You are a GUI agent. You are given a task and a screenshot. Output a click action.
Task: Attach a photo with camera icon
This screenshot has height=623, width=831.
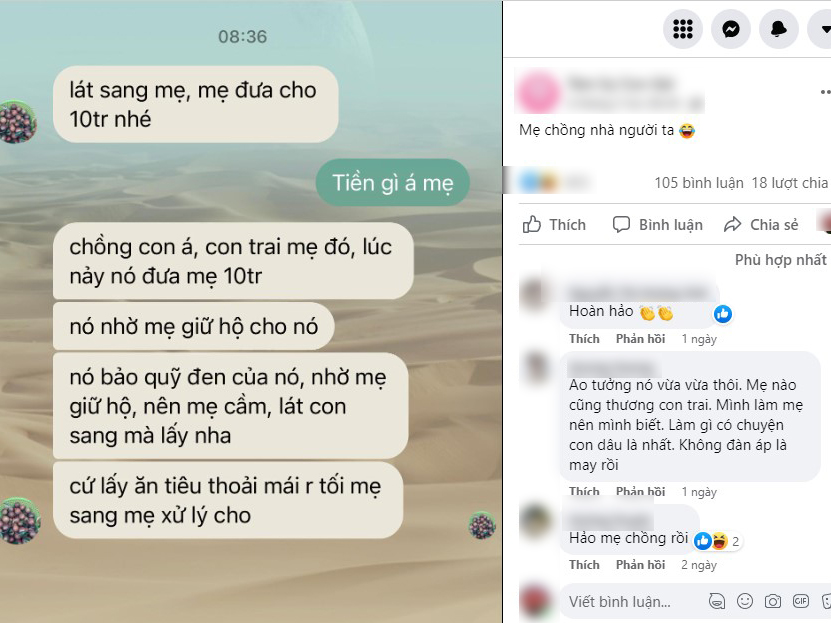tap(773, 601)
